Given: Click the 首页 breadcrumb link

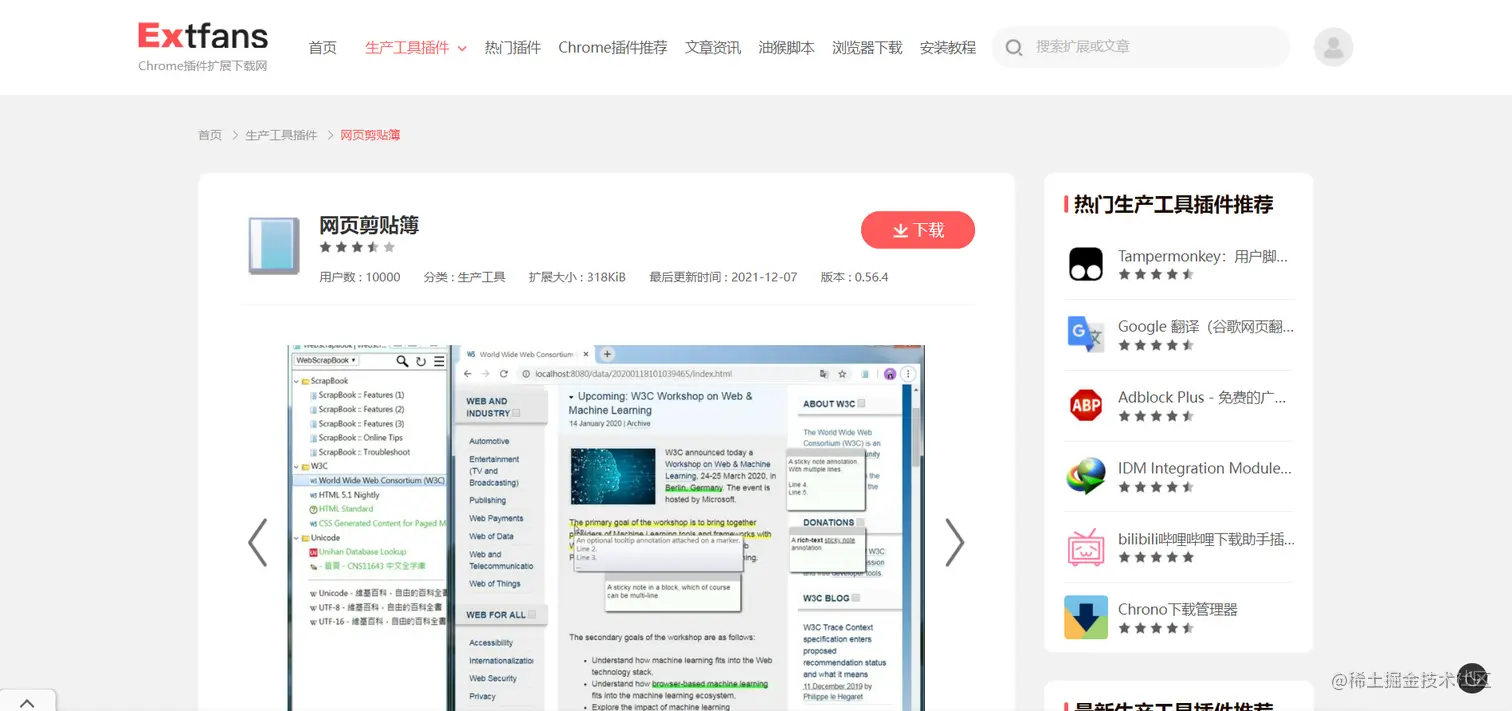Looking at the screenshot, I should pos(210,135).
